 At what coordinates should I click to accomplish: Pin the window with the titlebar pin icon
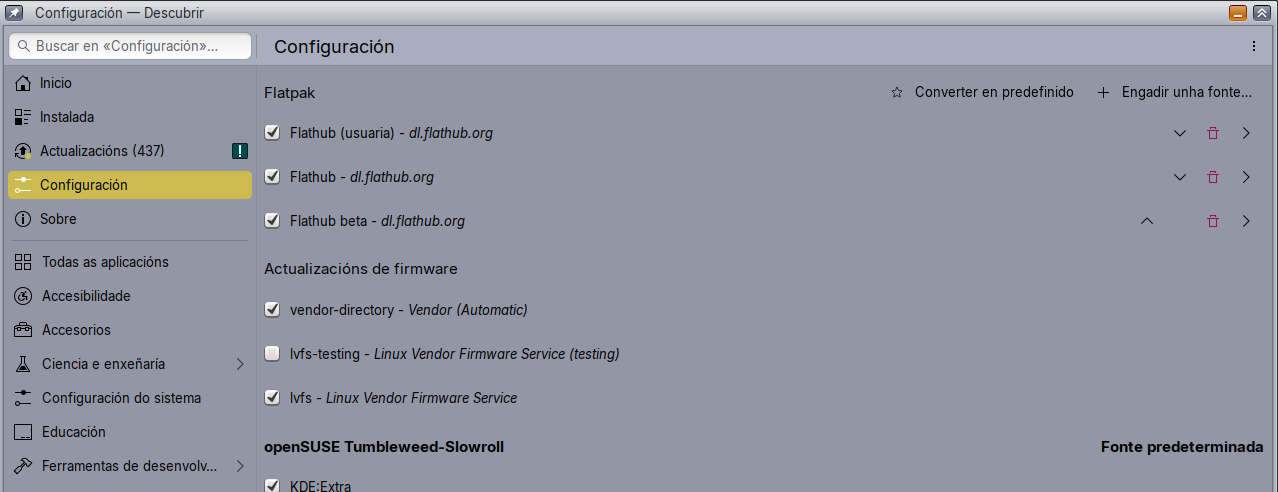point(14,12)
